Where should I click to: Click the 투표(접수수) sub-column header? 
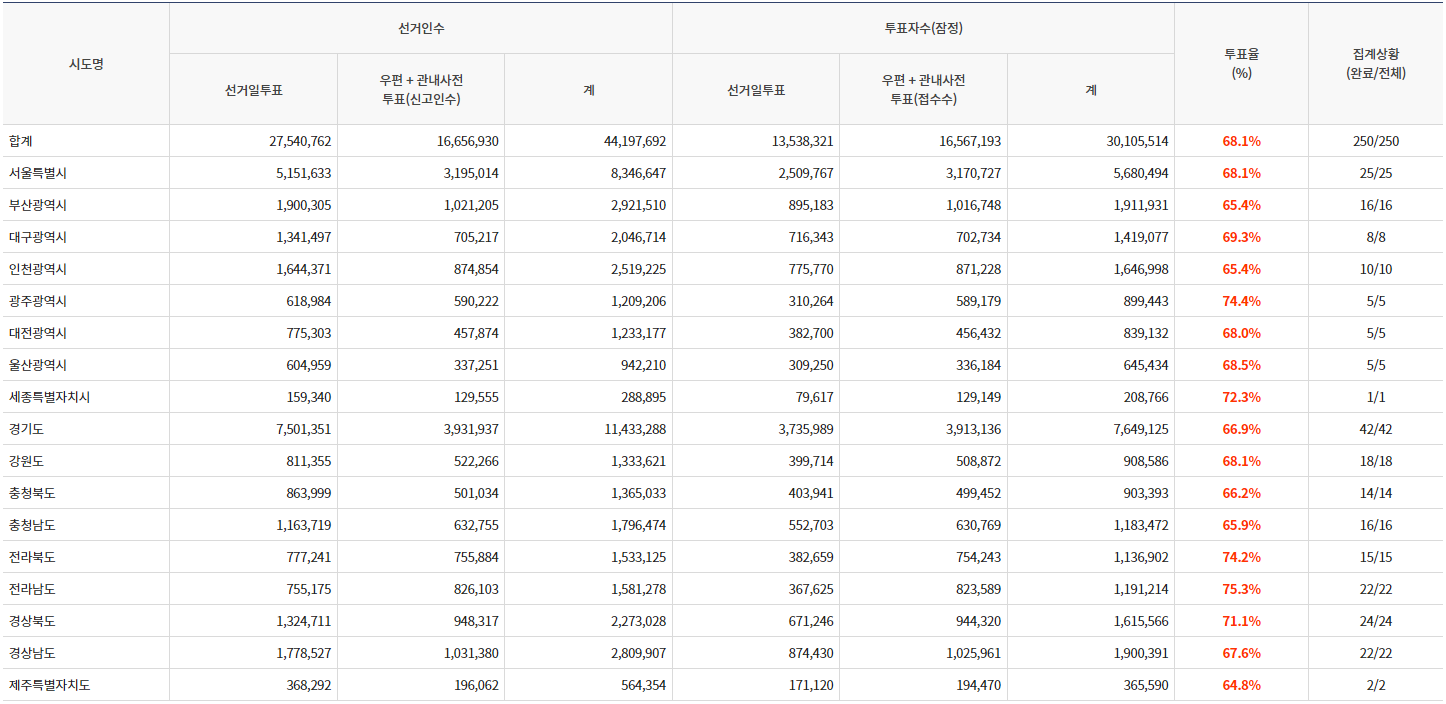[923, 98]
